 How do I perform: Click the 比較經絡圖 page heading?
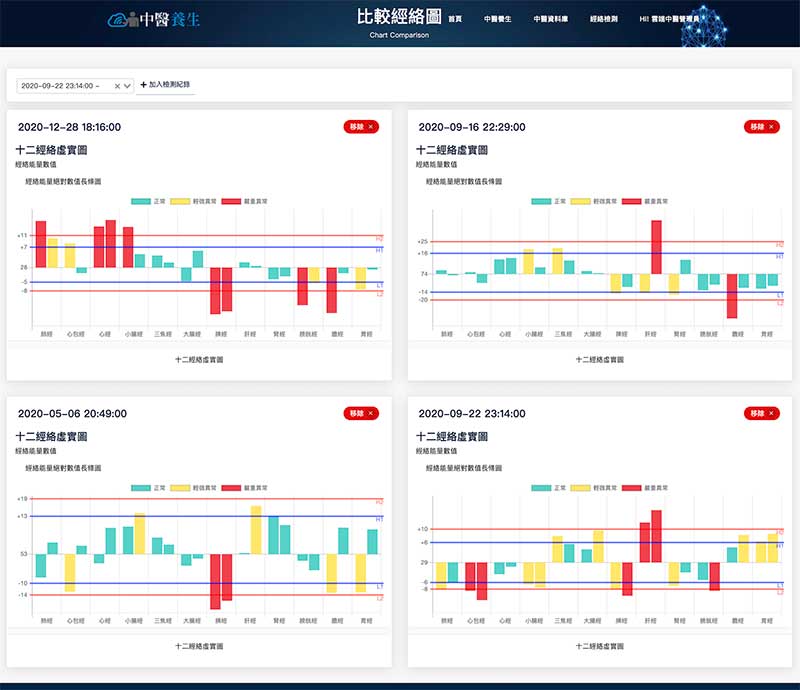click(x=399, y=17)
